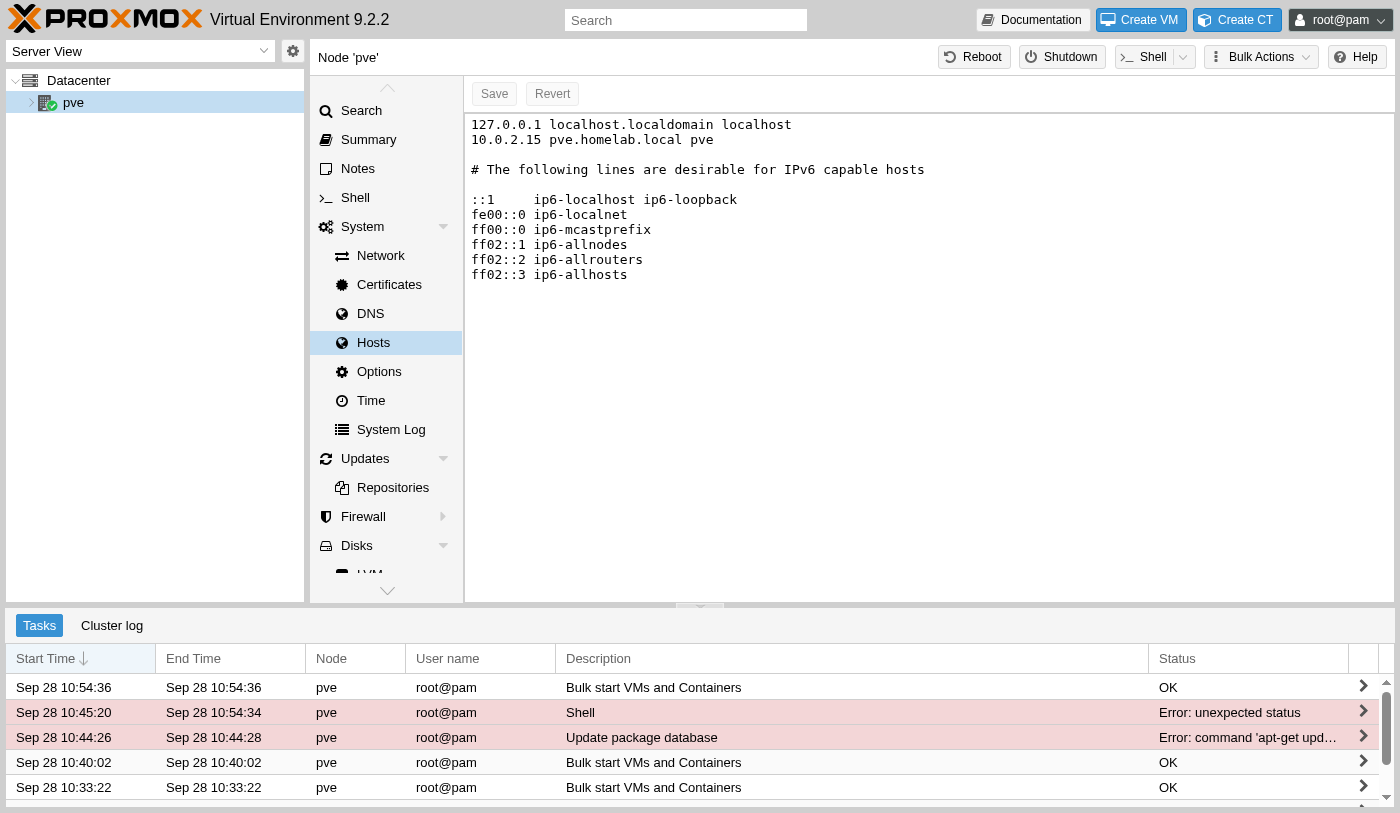Click the Save button
This screenshot has height=813, width=1400.
[x=494, y=94]
